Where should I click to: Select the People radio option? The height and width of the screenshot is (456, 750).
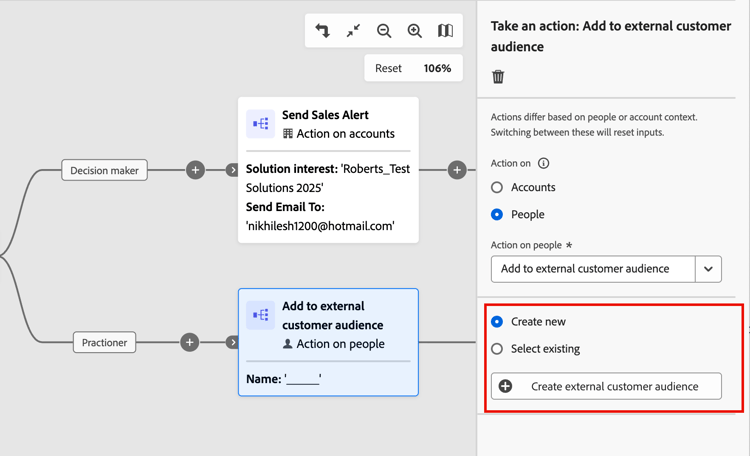pyautogui.click(x=497, y=214)
